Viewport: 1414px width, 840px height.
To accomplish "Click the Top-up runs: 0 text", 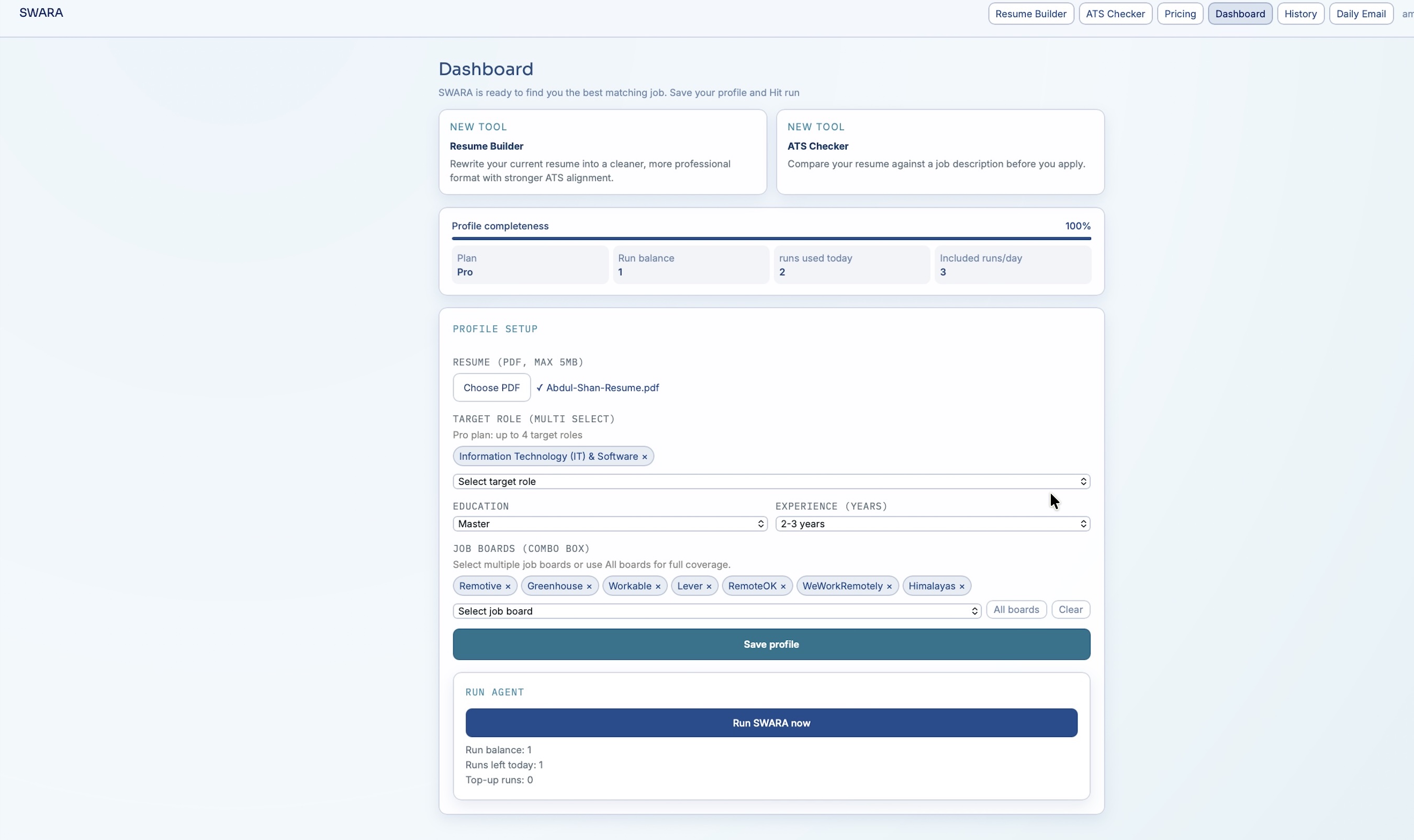I will click(499, 780).
